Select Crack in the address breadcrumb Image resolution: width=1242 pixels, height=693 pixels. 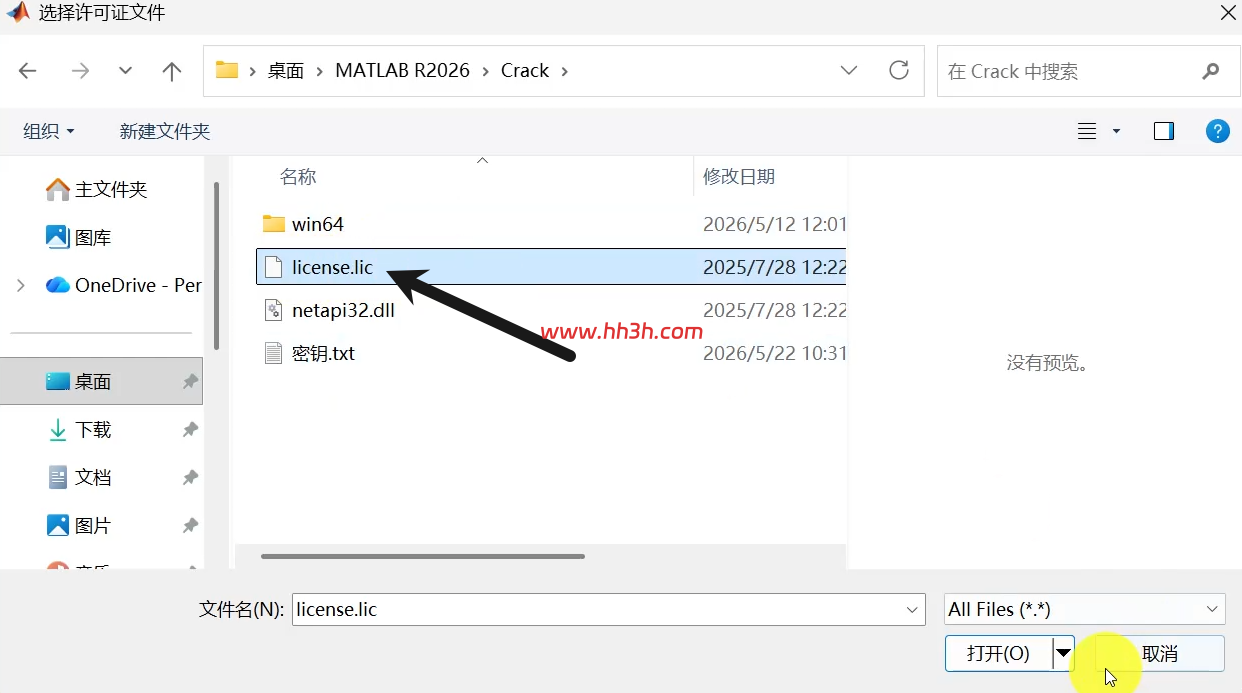(525, 71)
